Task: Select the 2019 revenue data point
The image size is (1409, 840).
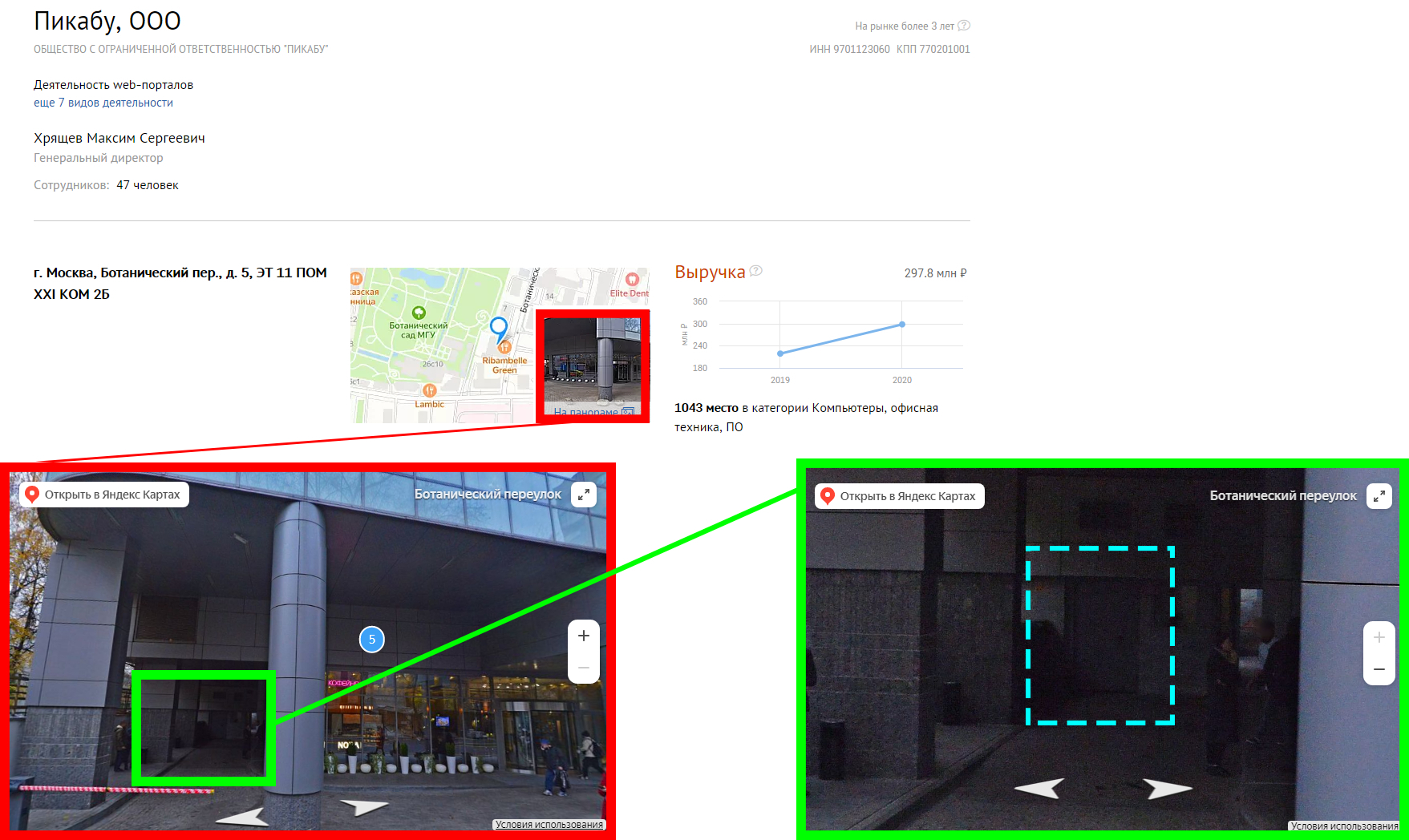Action: [x=780, y=353]
